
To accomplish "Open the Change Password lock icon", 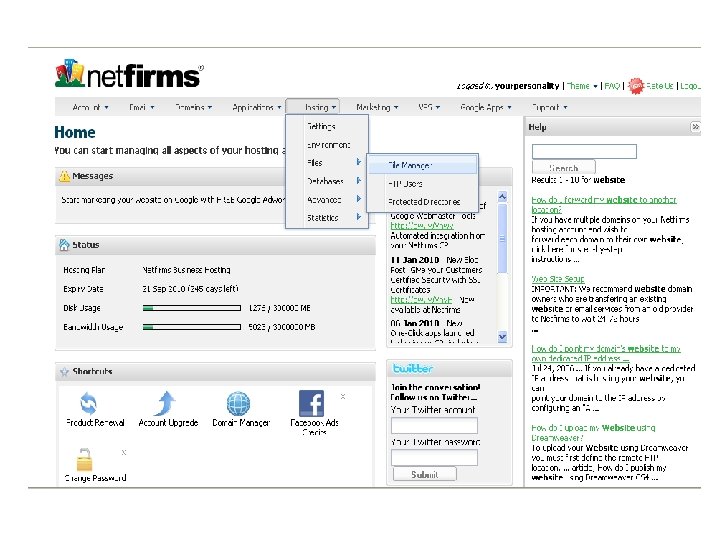I will coord(84,460).
